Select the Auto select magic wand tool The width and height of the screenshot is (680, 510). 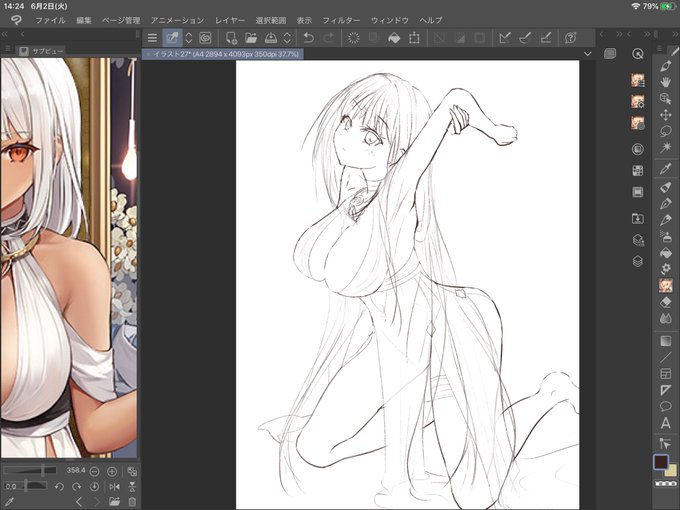(x=666, y=147)
